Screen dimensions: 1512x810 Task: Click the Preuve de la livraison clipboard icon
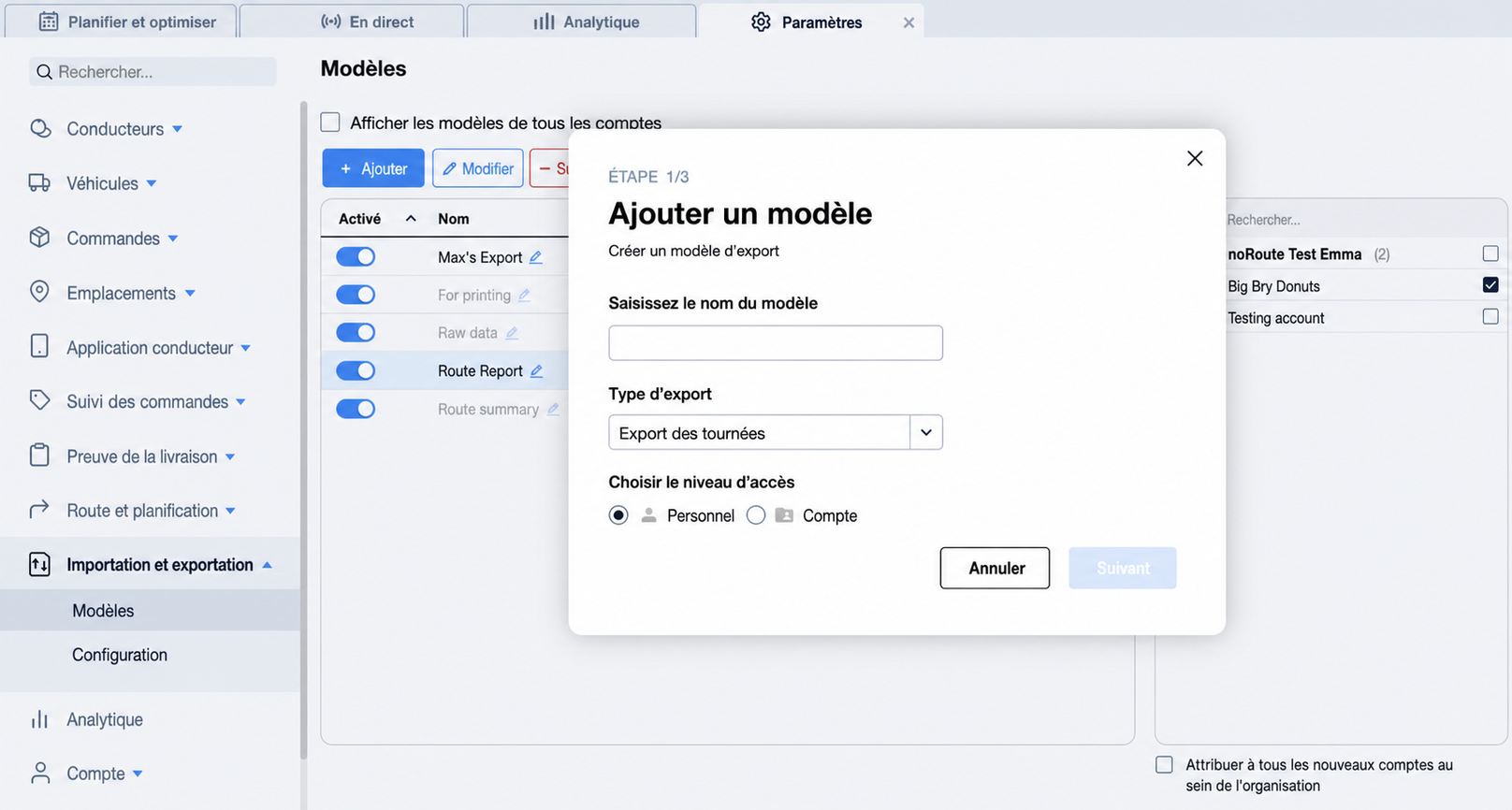click(39, 456)
